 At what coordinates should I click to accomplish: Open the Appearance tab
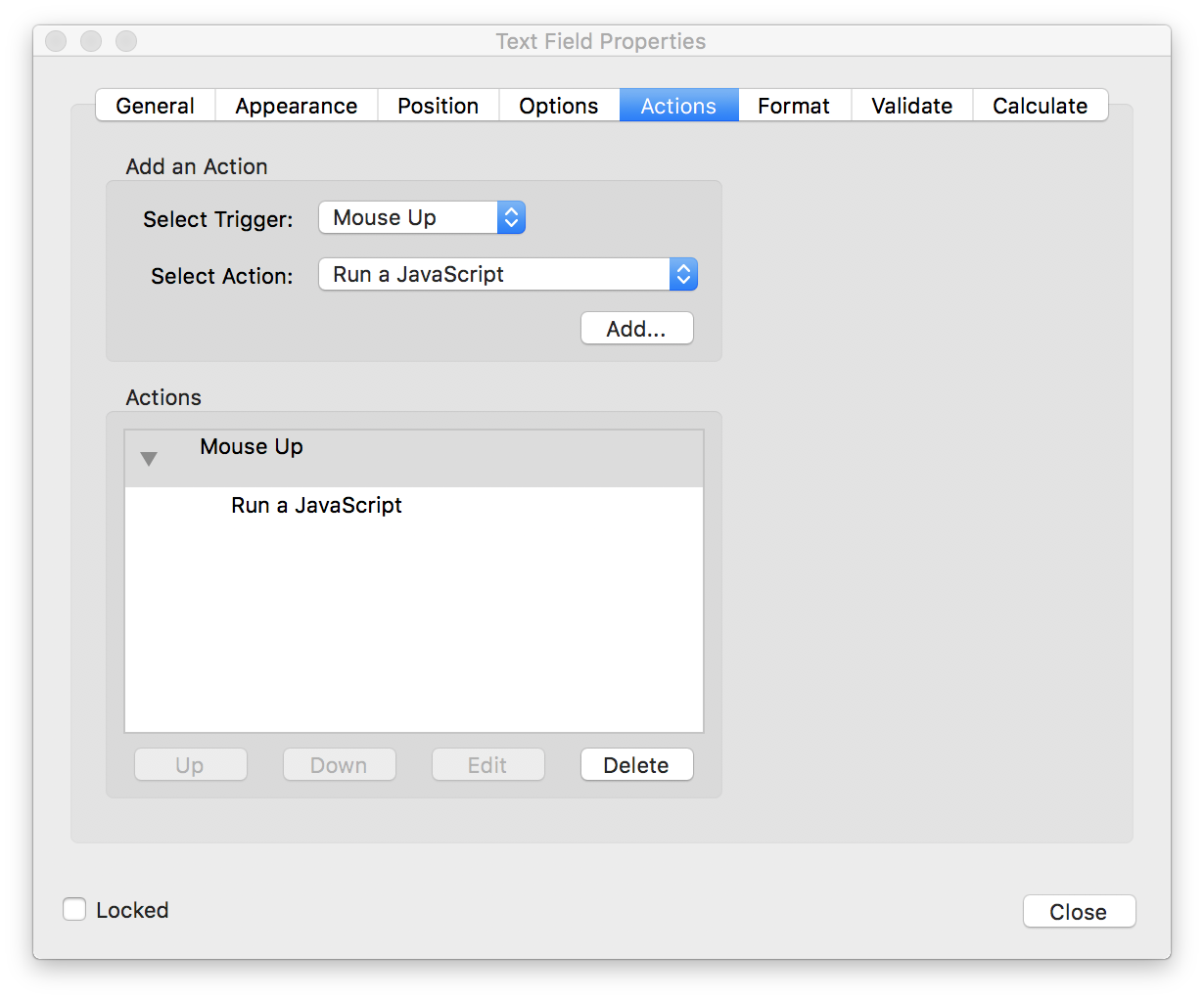coord(296,105)
